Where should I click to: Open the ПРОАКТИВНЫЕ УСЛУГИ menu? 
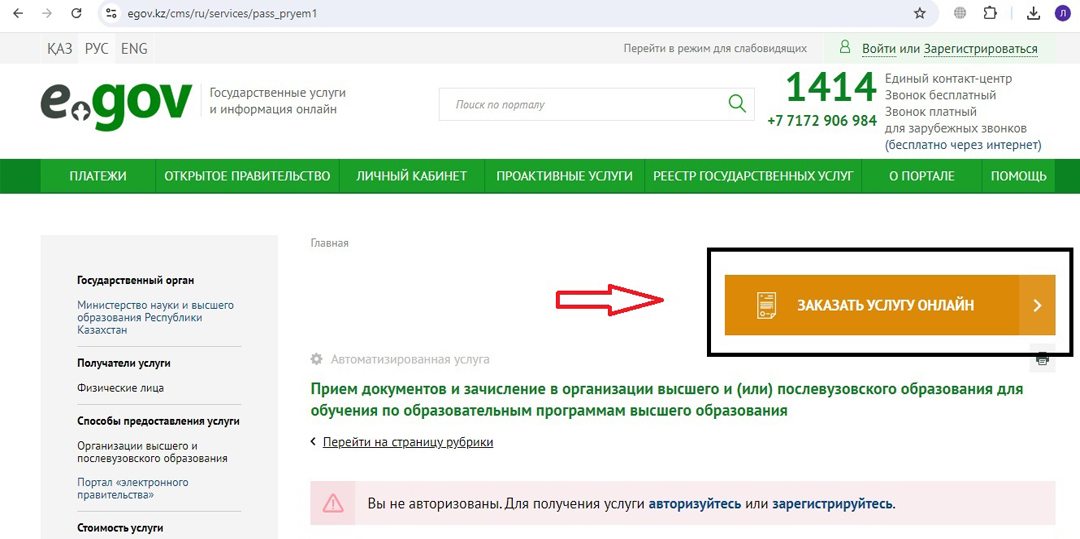point(564,176)
